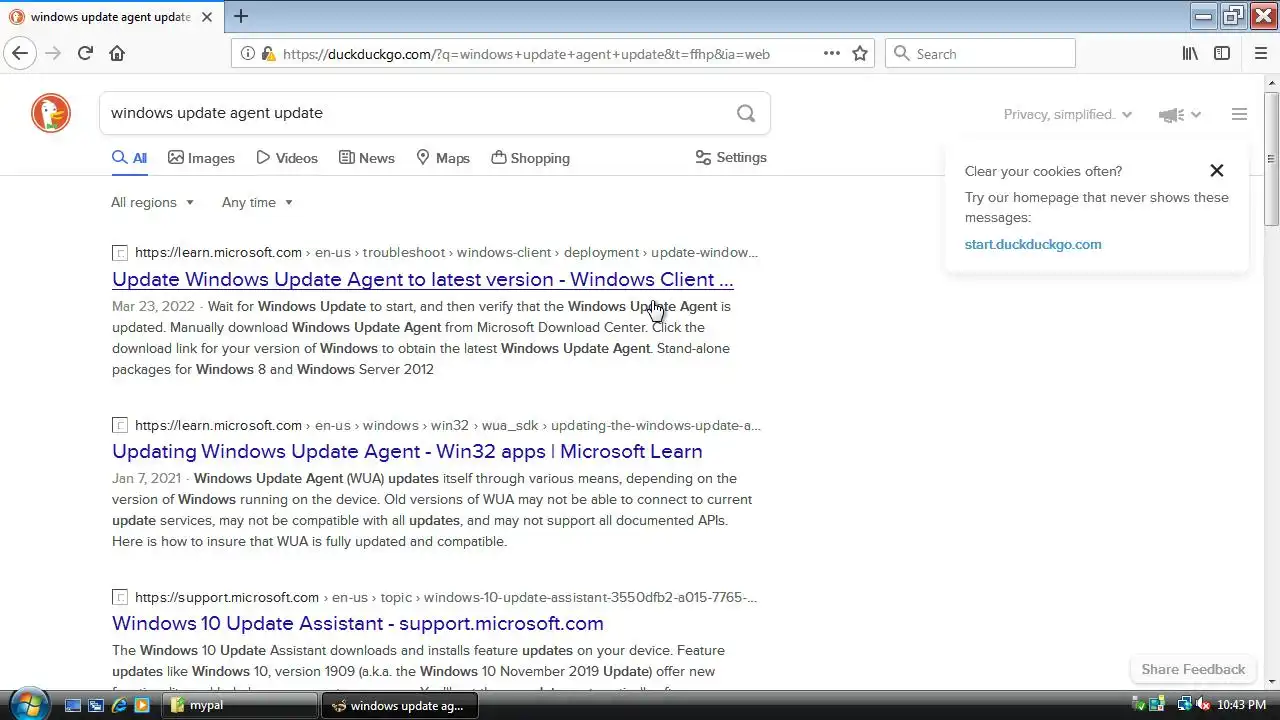
Task: Open the Windows Start menu
Action: point(27,703)
